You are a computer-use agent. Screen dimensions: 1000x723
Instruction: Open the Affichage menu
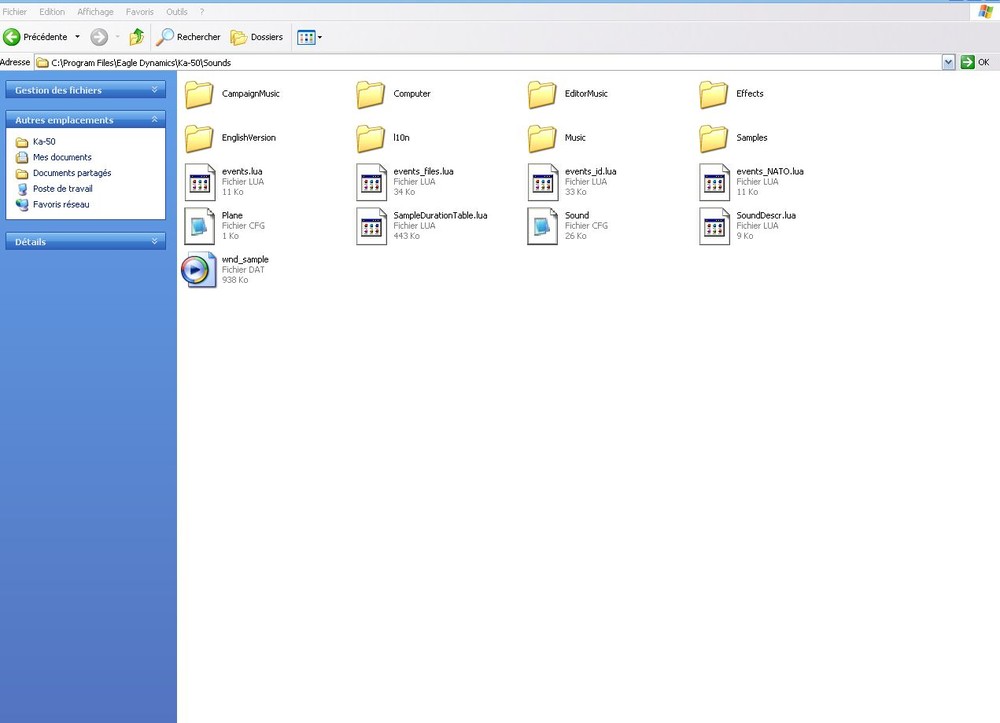coord(95,11)
